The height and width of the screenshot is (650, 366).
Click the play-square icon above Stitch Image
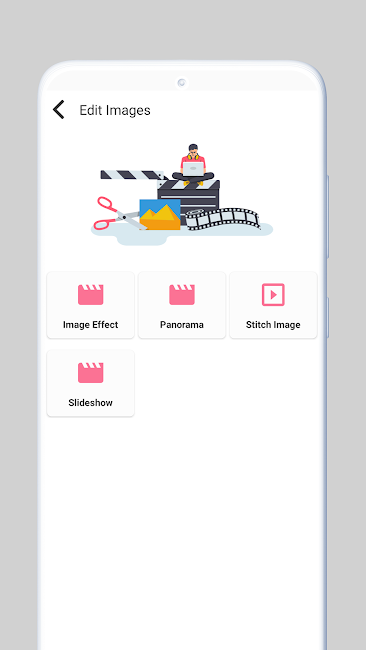click(273, 295)
